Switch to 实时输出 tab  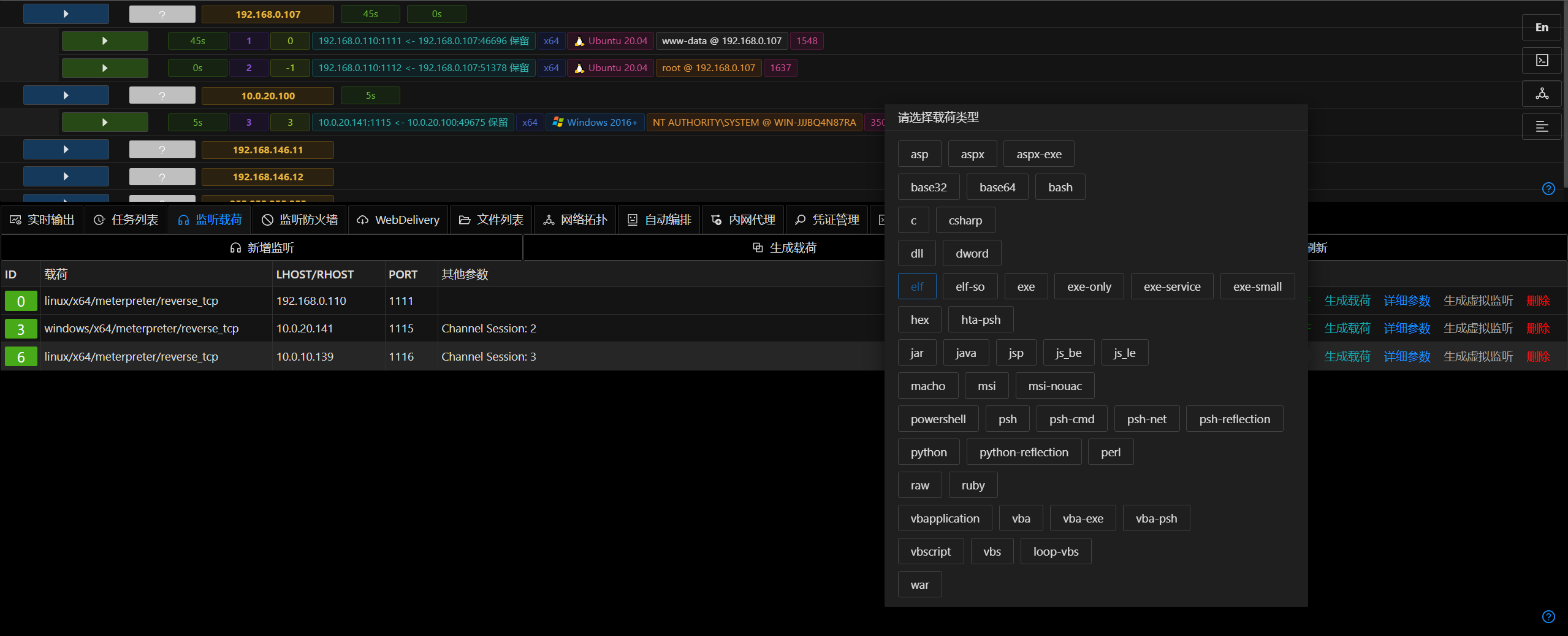coord(42,220)
